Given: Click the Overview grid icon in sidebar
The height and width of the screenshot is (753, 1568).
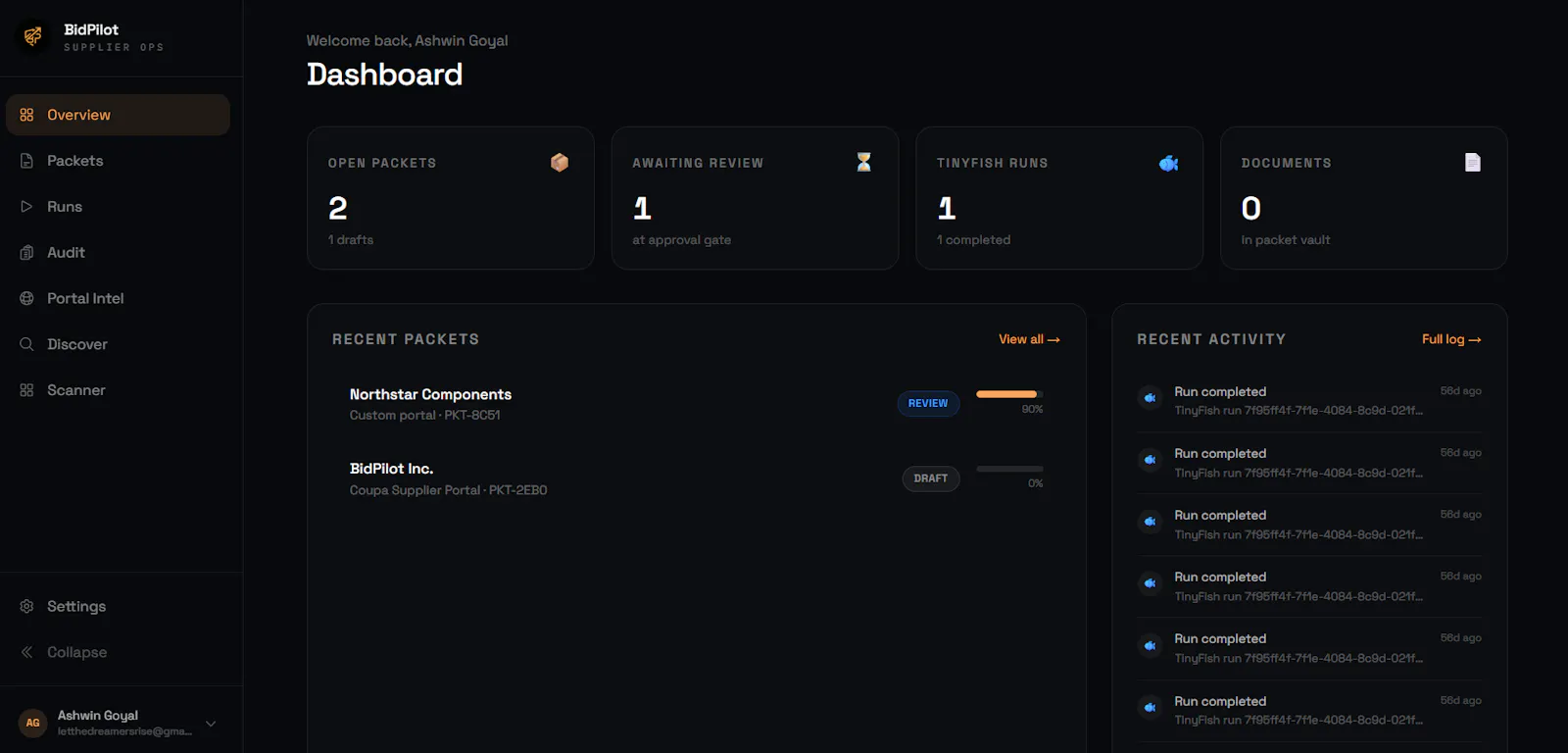Looking at the screenshot, I should (x=26, y=115).
